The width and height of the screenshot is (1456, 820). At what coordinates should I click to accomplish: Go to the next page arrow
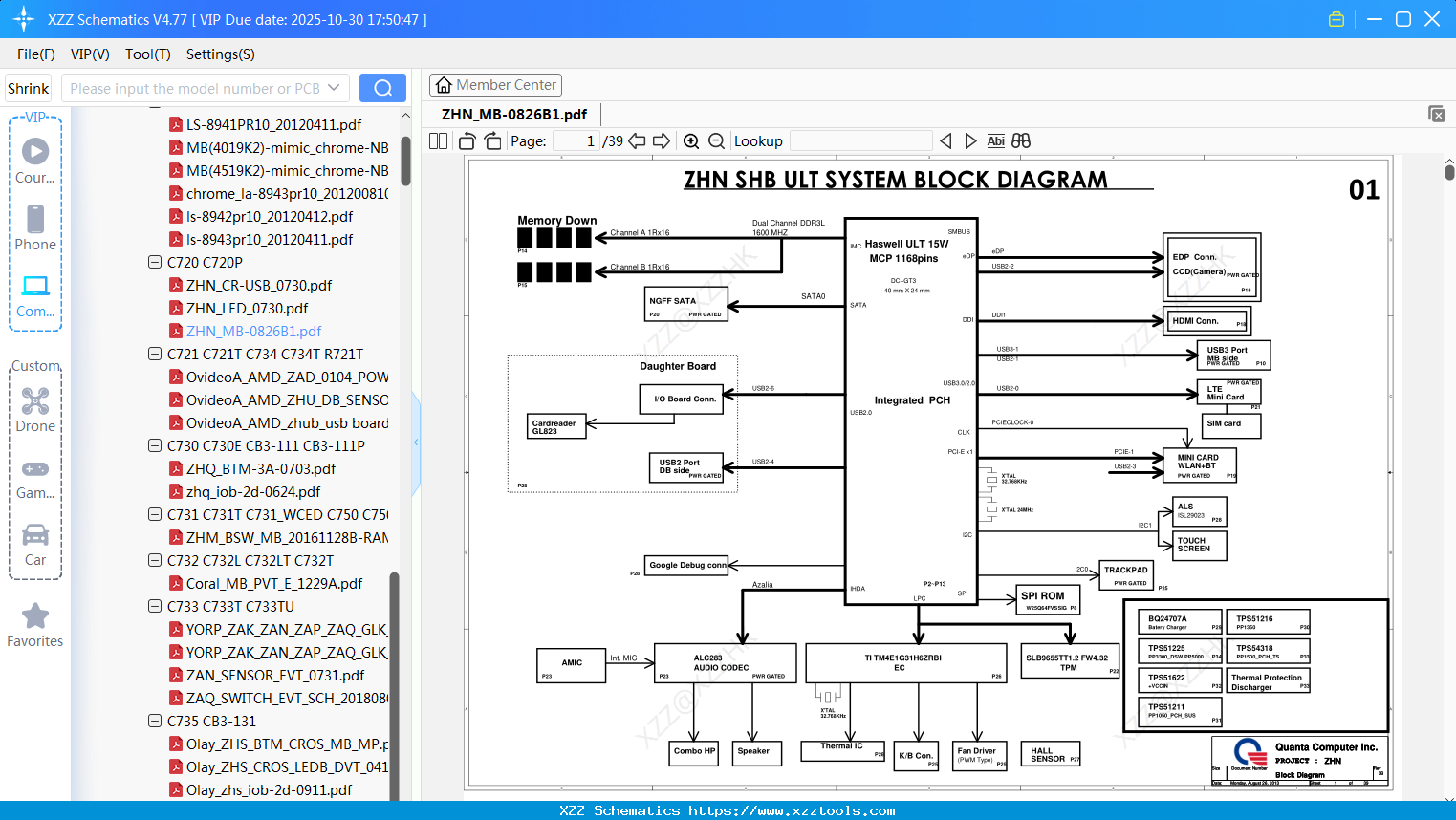662,141
